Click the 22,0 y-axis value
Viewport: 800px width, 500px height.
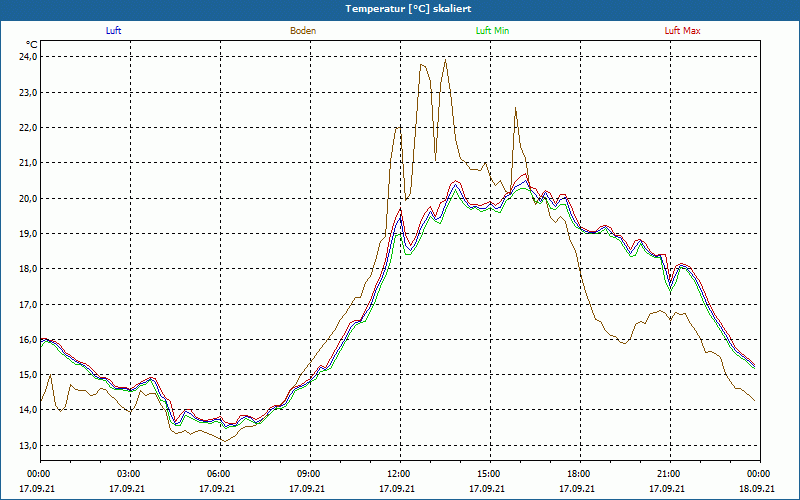(x=29, y=128)
